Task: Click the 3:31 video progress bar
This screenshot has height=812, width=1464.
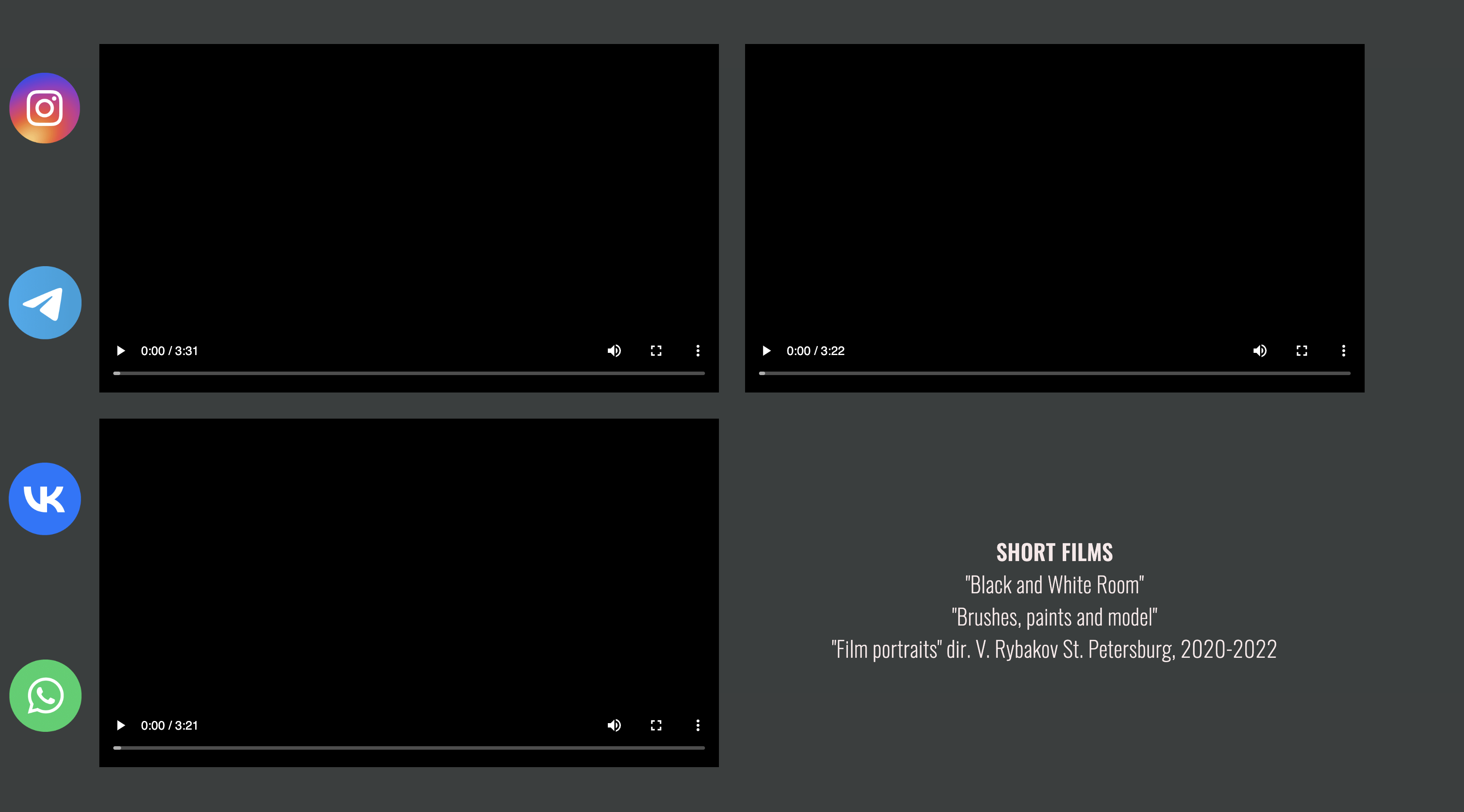Action: point(409,373)
